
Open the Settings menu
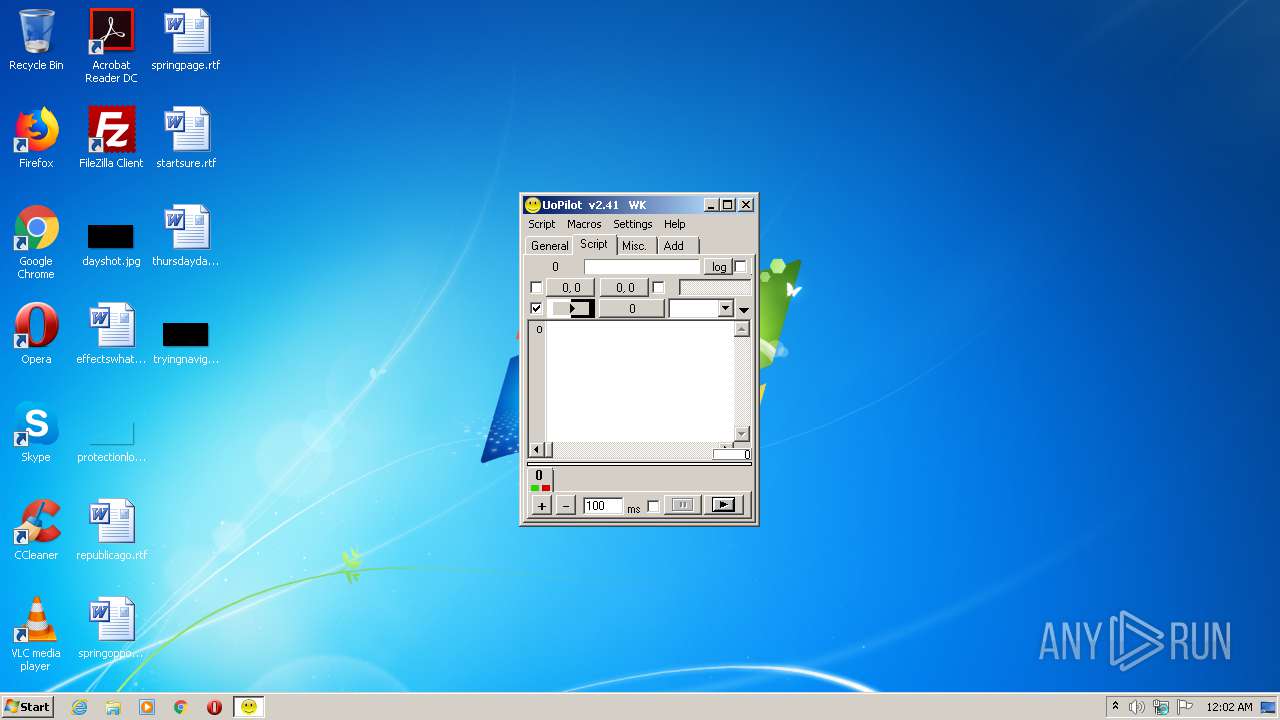click(632, 224)
